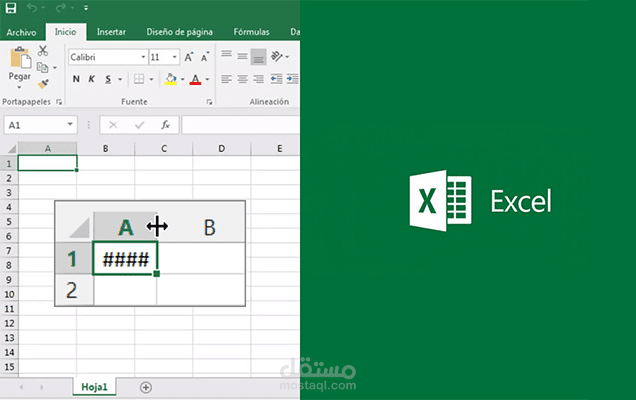Toggle bold with the N button
636x400 pixels.
coord(76,79)
